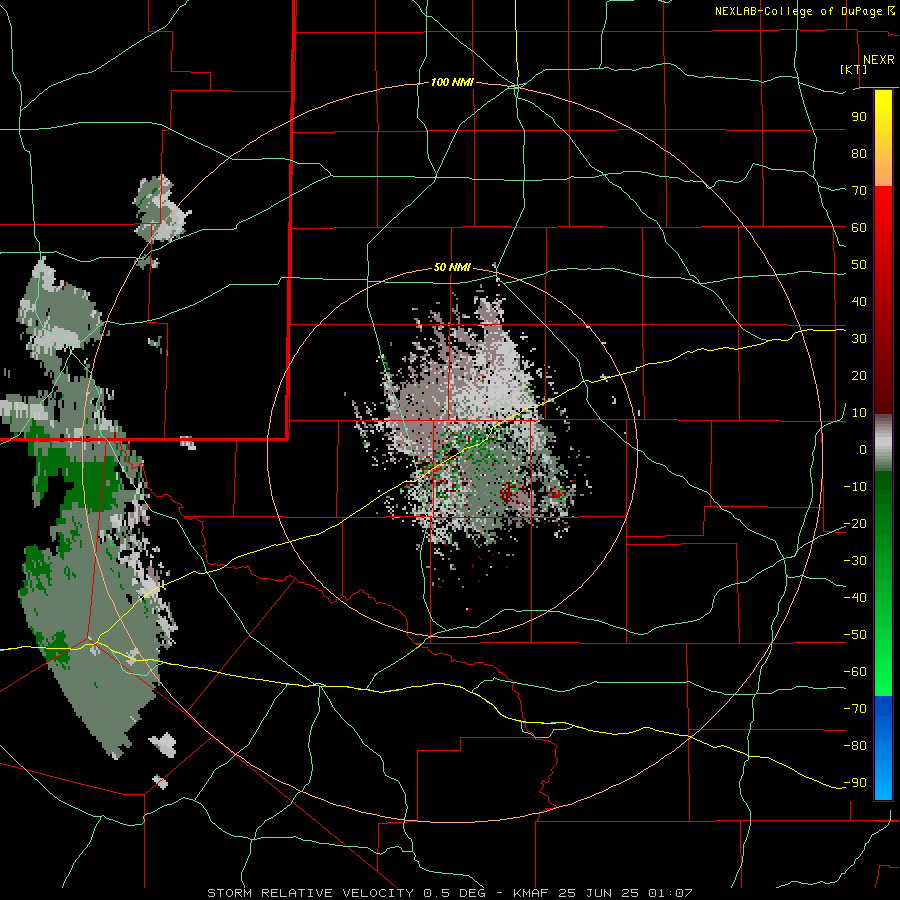The width and height of the screenshot is (900, 900).
Task: Click the 100 NMI range ring label
Action: (x=452, y=83)
